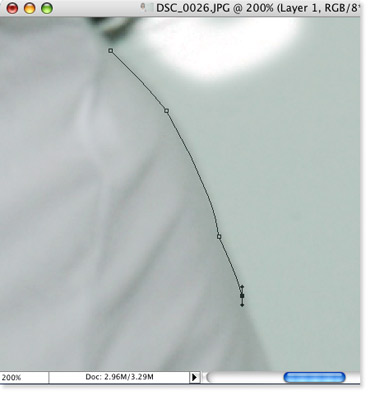Click the 200% zoom level field
This screenshot has height=400, width=375.
click(x=24, y=377)
